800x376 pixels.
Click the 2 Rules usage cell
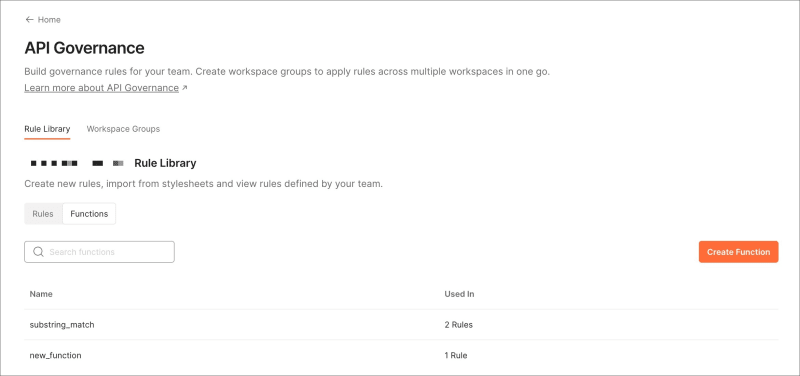(458, 324)
